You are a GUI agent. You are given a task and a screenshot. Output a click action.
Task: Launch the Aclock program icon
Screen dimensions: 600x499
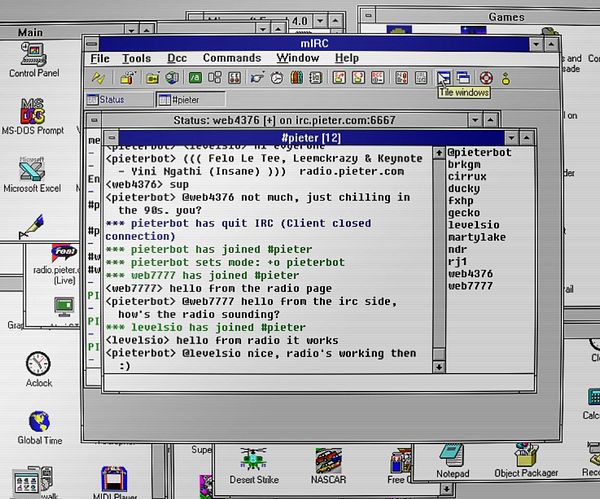(39, 369)
